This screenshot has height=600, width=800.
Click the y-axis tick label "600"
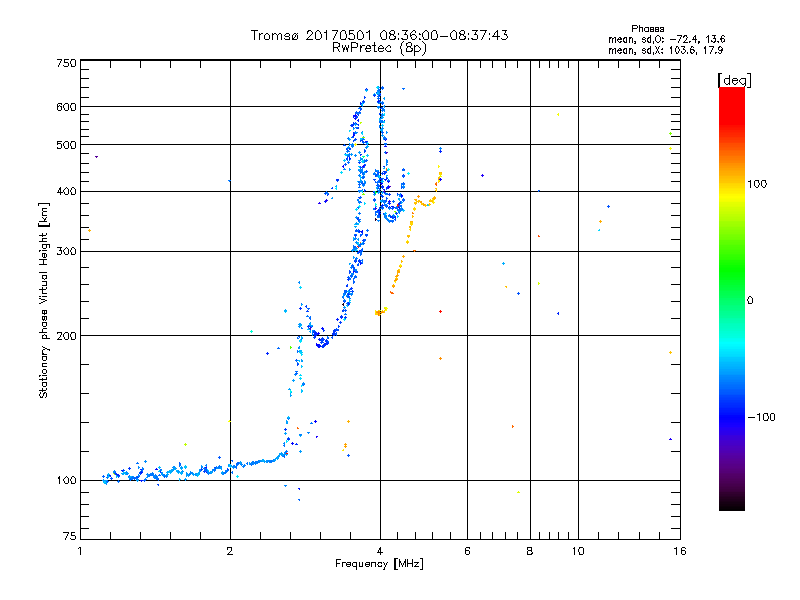pyautogui.click(x=66, y=107)
